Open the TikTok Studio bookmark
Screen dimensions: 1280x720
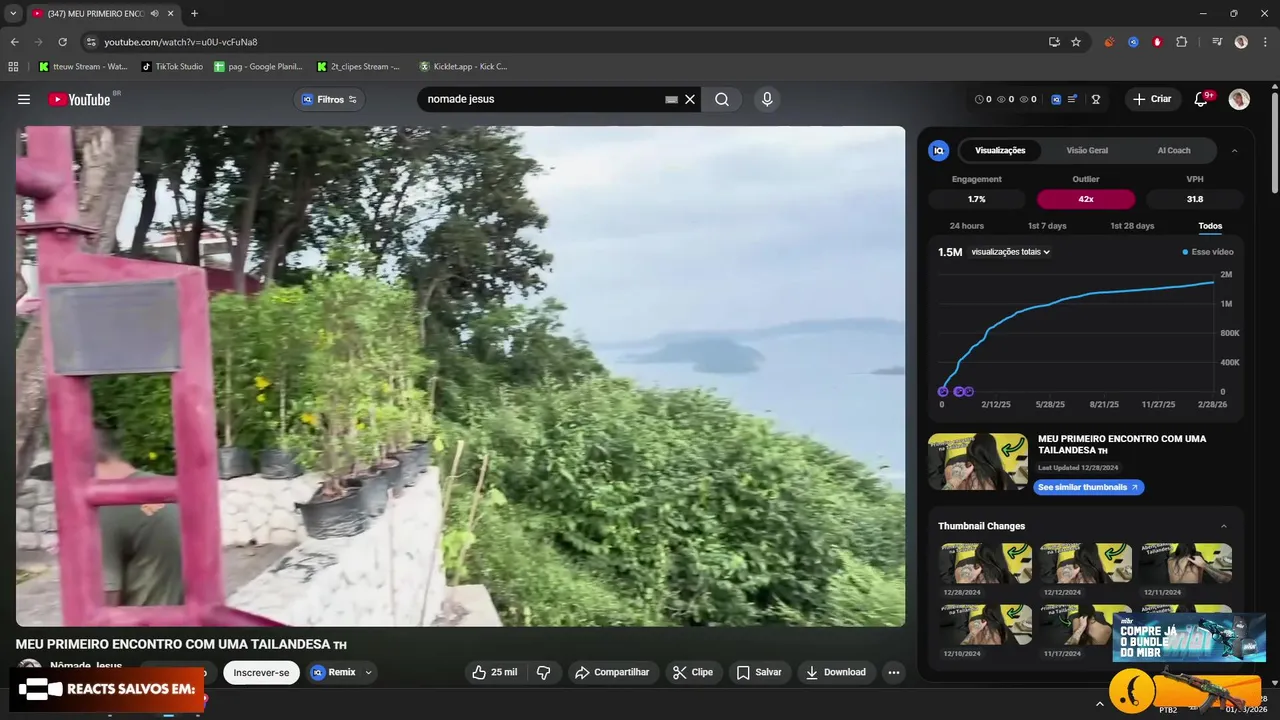[172, 67]
